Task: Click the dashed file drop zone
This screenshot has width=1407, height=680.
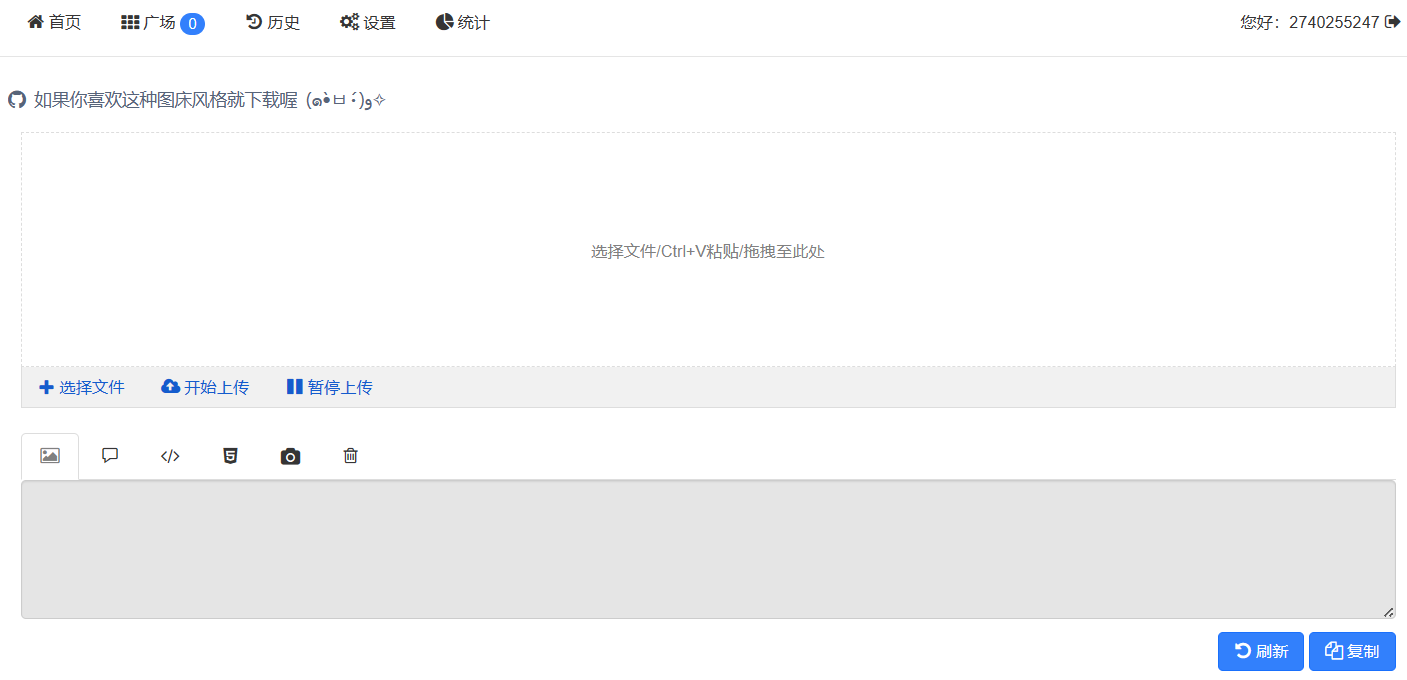Action: click(708, 250)
